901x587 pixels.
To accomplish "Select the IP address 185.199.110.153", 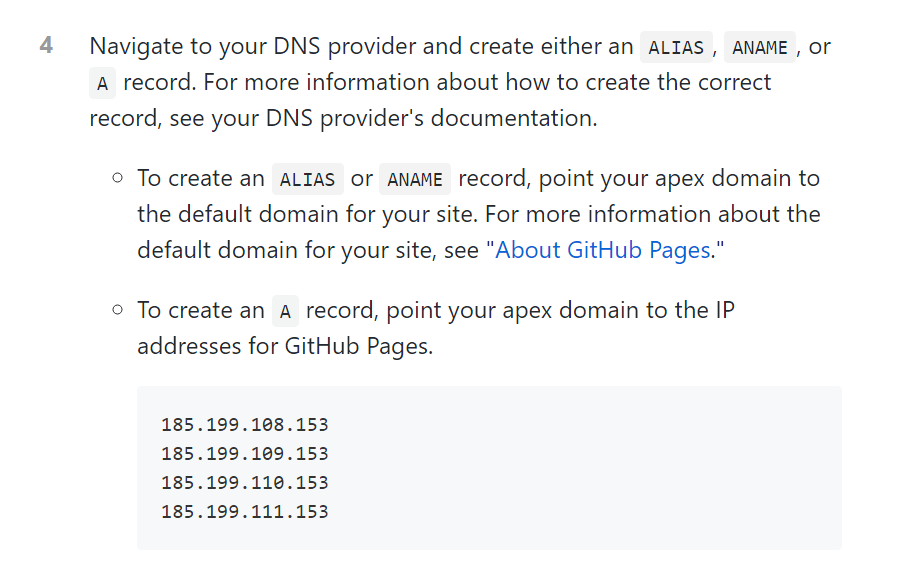I will coord(244,483).
